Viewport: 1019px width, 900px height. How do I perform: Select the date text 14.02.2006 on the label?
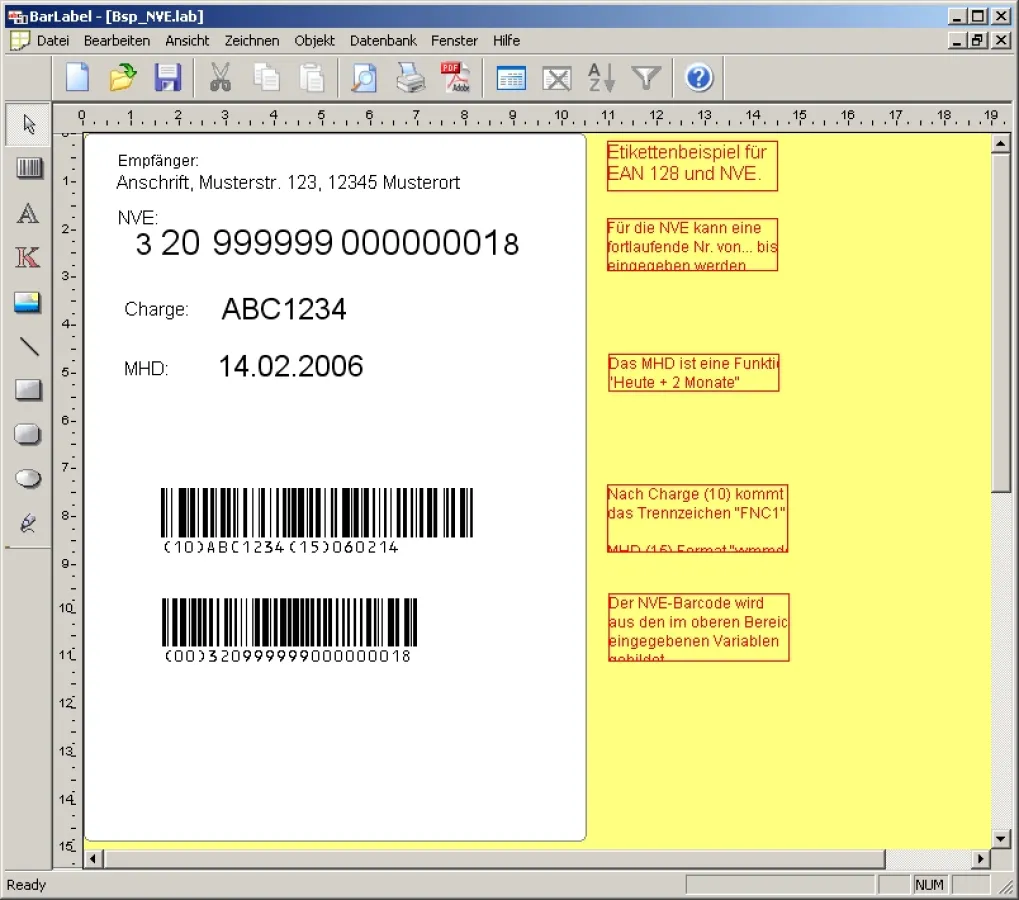point(291,367)
